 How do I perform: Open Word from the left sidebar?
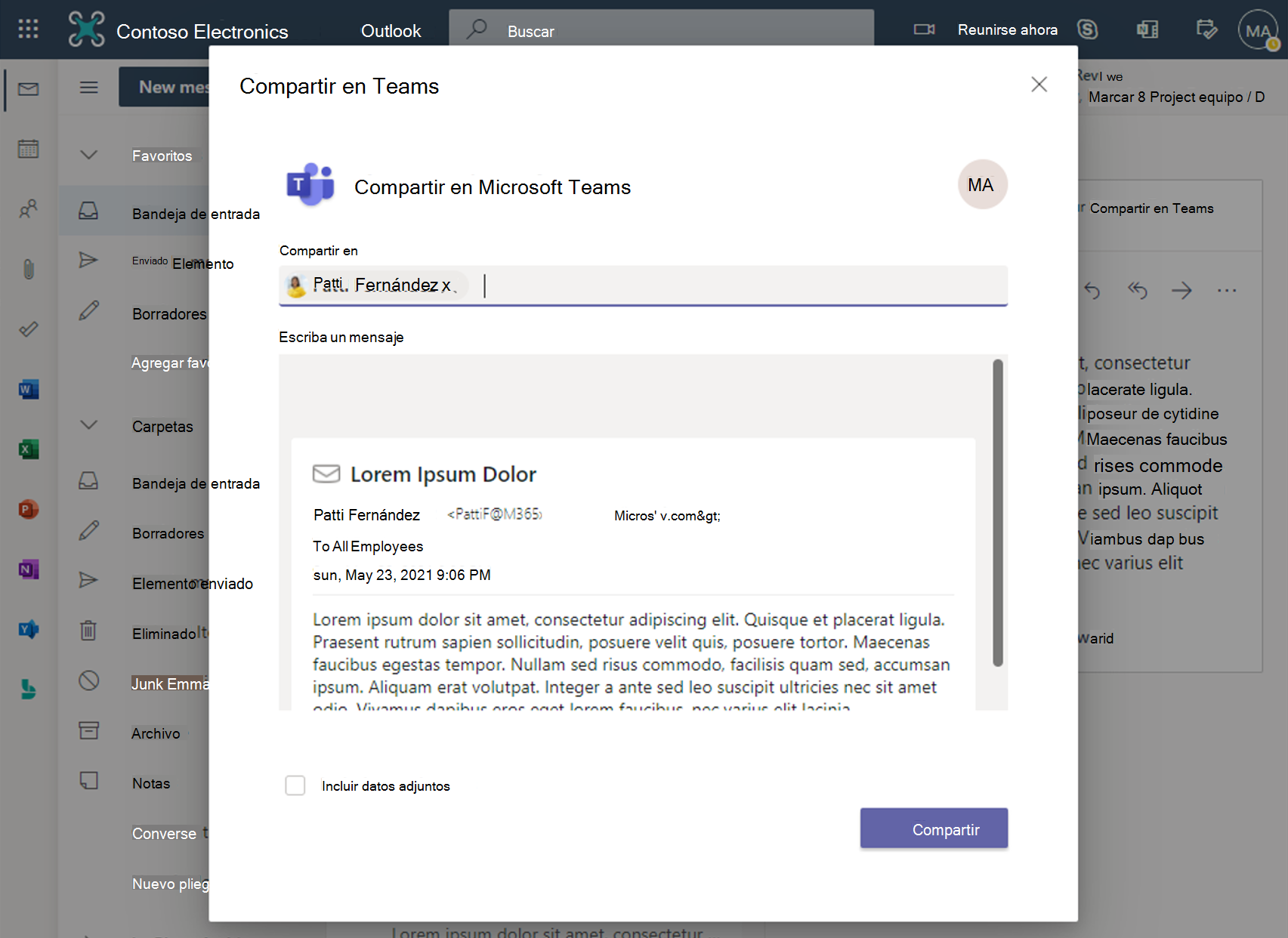coord(28,388)
